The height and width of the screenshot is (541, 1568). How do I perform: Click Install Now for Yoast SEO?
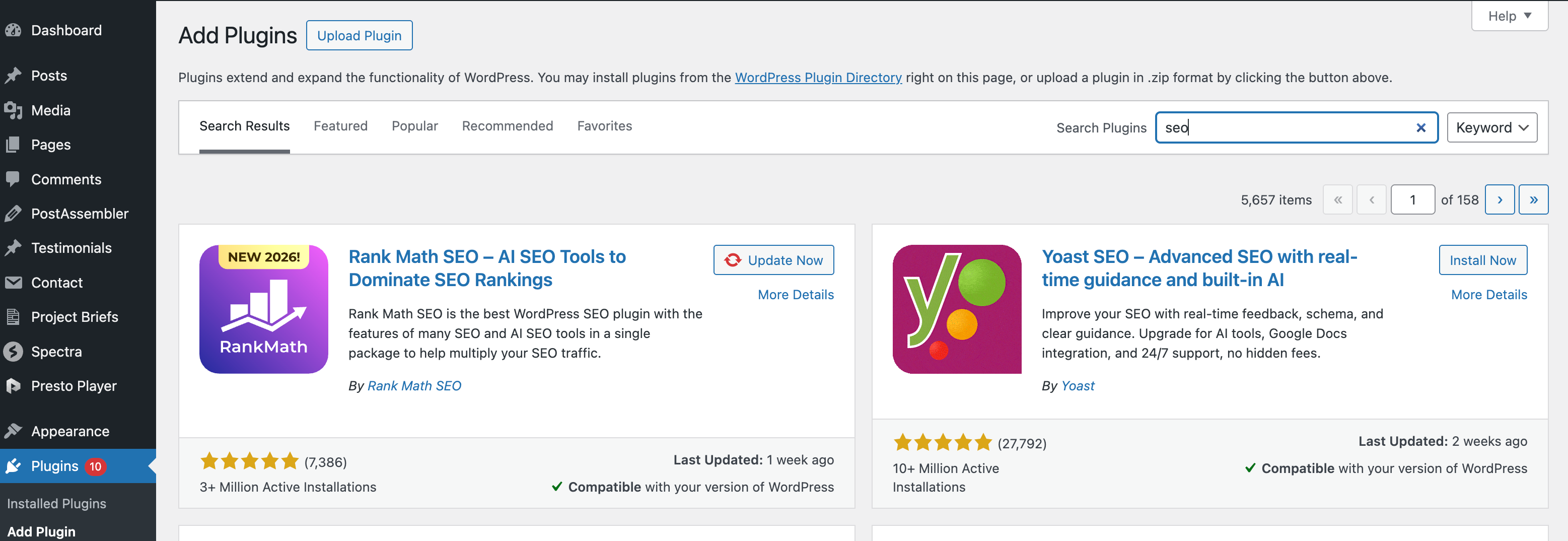(1483, 260)
